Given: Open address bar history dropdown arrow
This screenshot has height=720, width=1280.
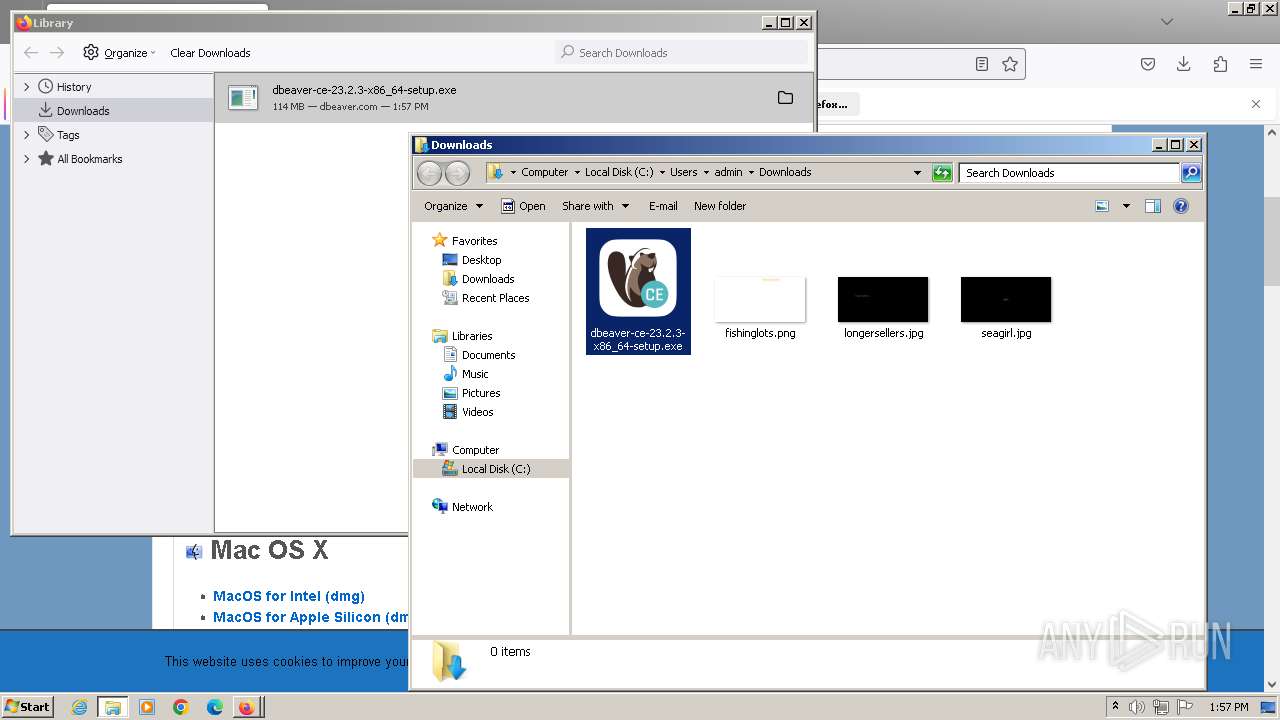Looking at the screenshot, I should pos(917,173).
